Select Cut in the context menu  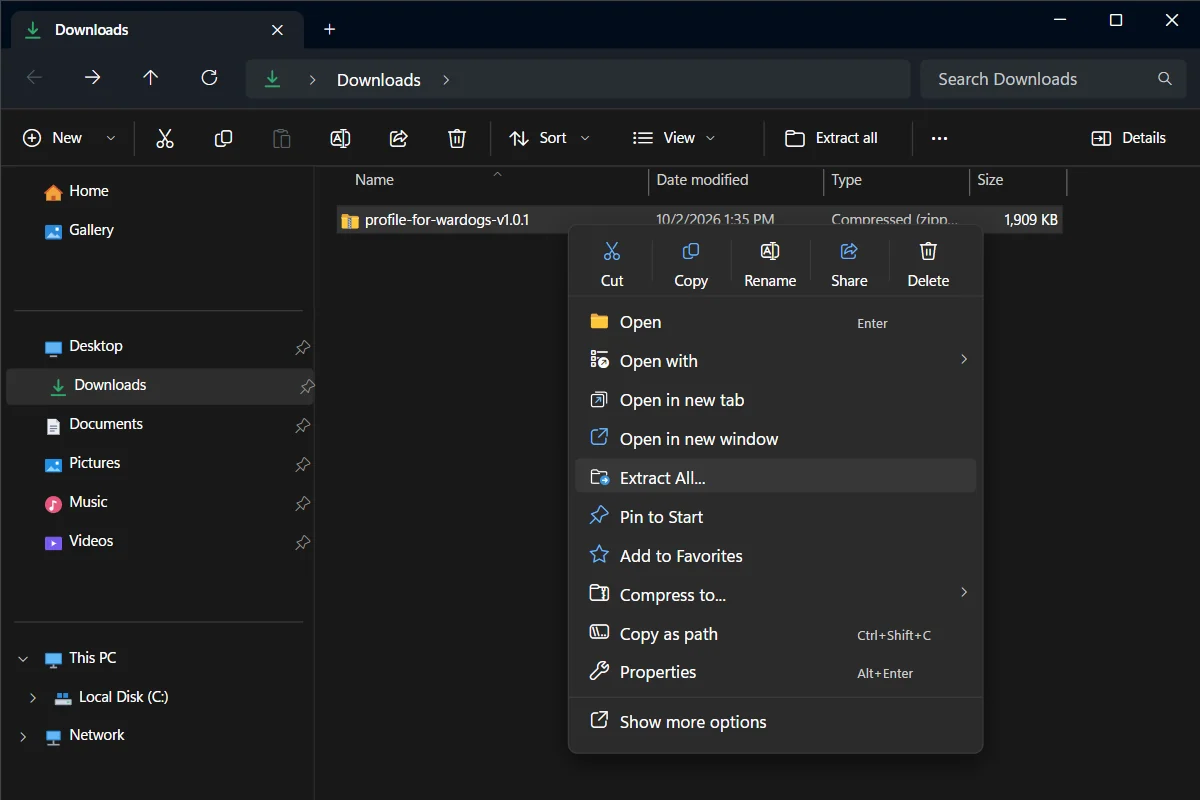[x=612, y=265]
